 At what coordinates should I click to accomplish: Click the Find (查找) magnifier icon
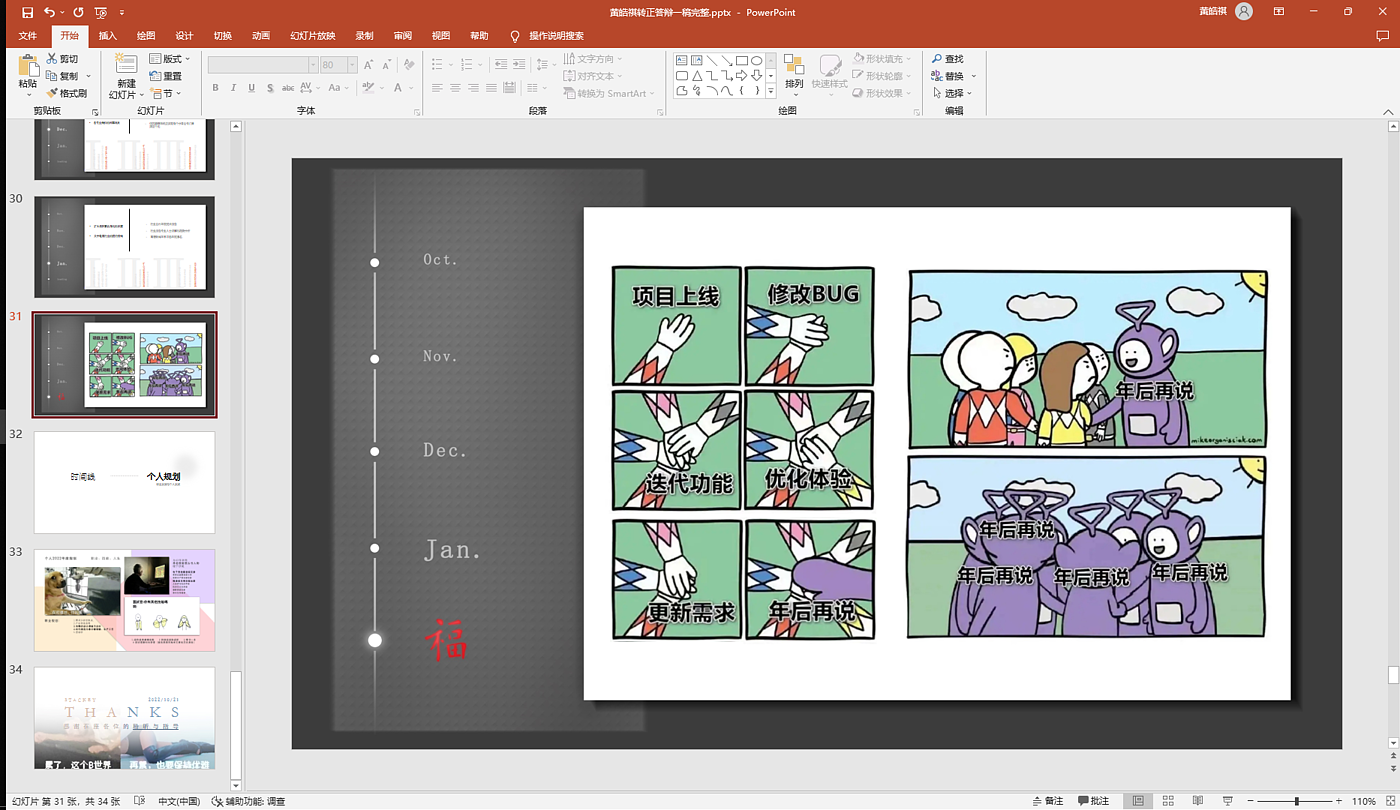tap(937, 59)
